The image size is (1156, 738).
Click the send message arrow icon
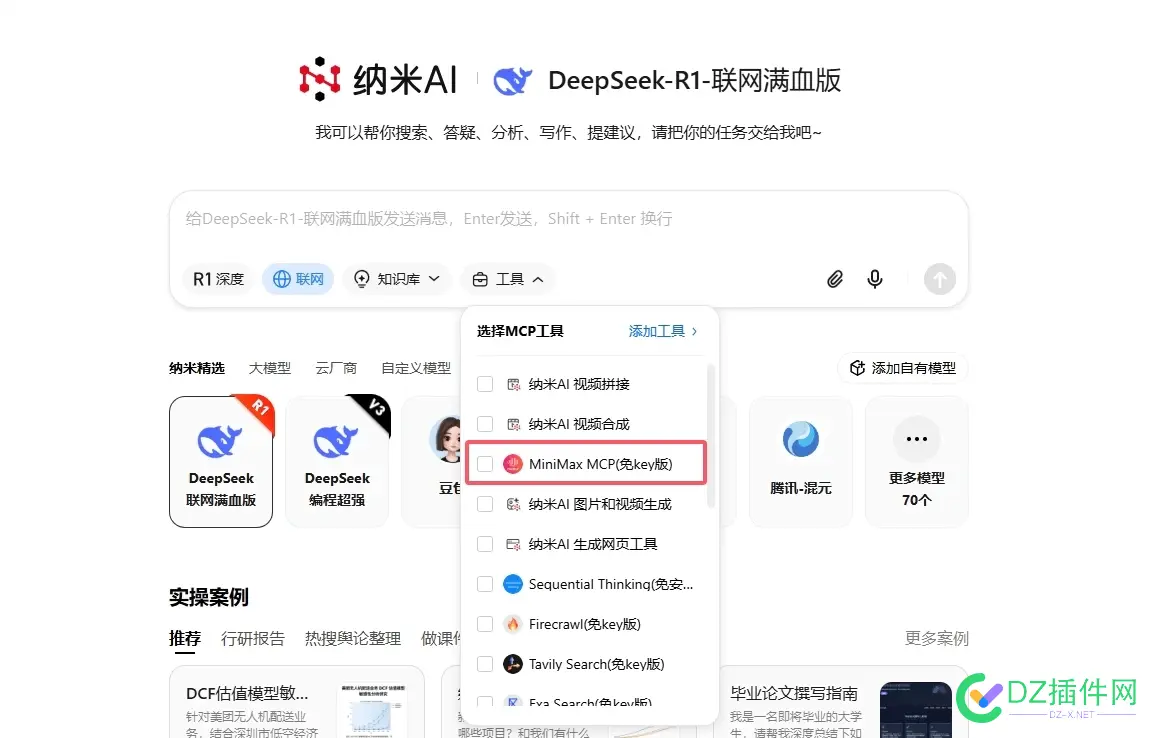point(939,279)
